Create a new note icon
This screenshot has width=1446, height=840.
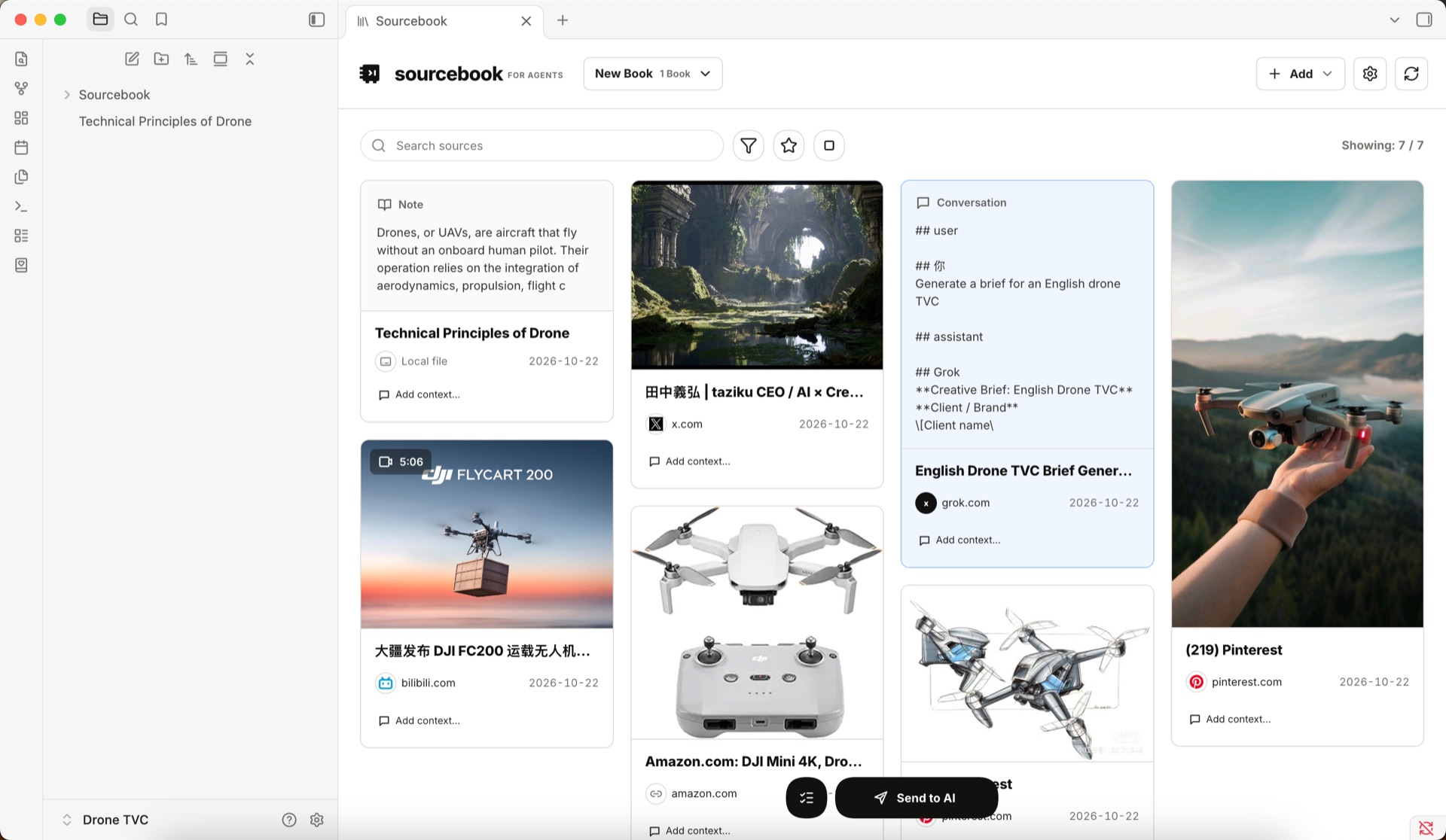132,59
